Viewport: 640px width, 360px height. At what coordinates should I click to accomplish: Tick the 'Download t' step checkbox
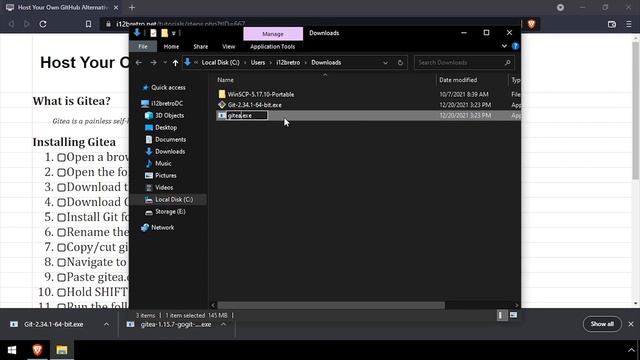pyautogui.click(x=61, y=188)
